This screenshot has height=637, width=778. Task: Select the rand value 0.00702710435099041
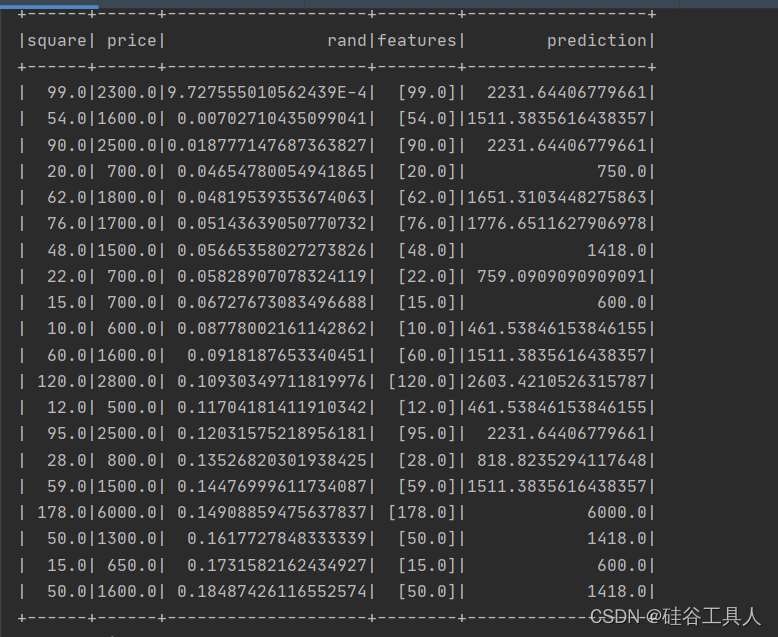coord(272,119)
